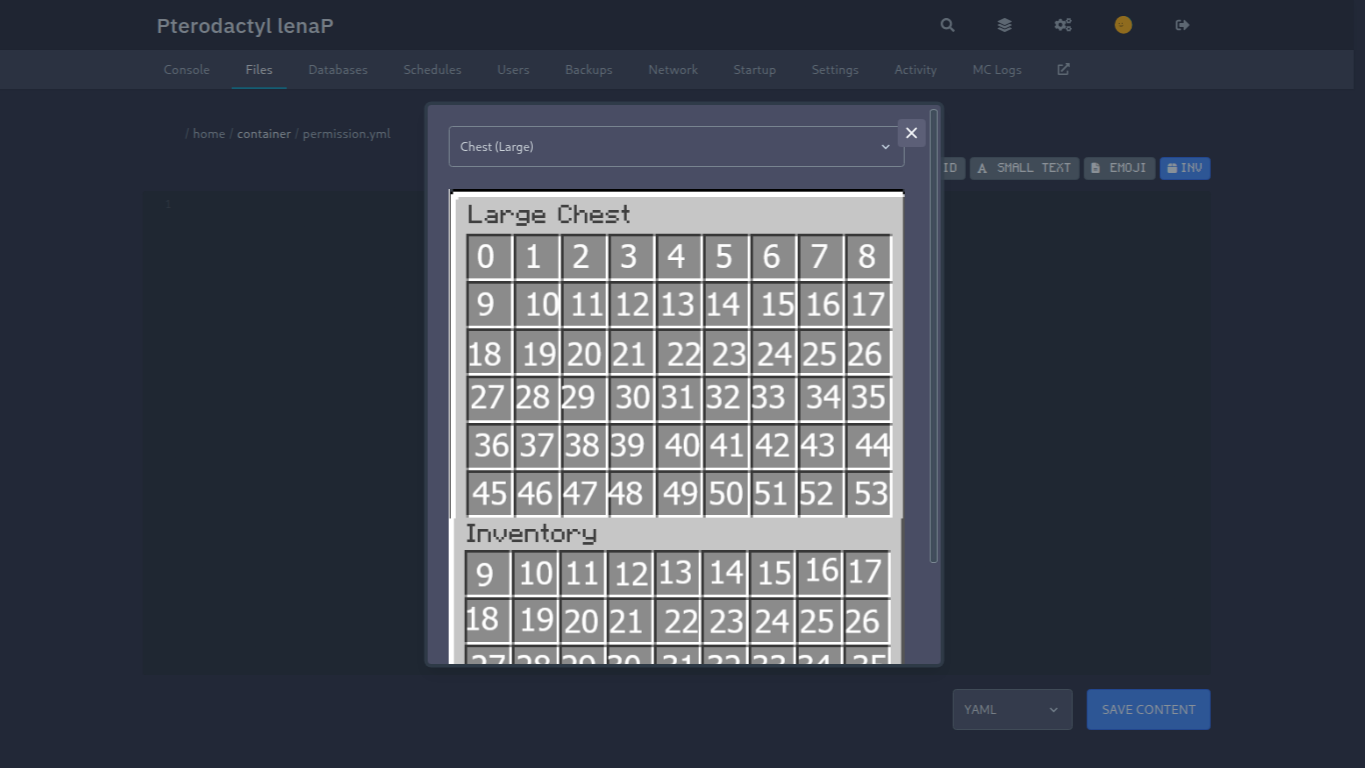Expand the Chest (Large) dropdown
1365x768 pixels.
pyautogui.click(x=676, y=147)
